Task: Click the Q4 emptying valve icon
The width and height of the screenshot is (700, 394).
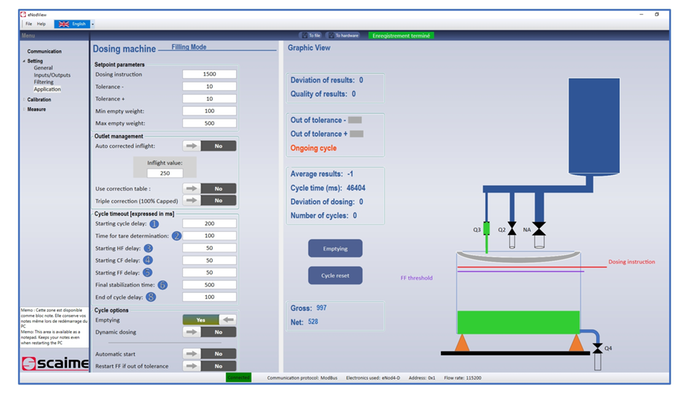Action: pyautogui.click(x=597, y=348)
